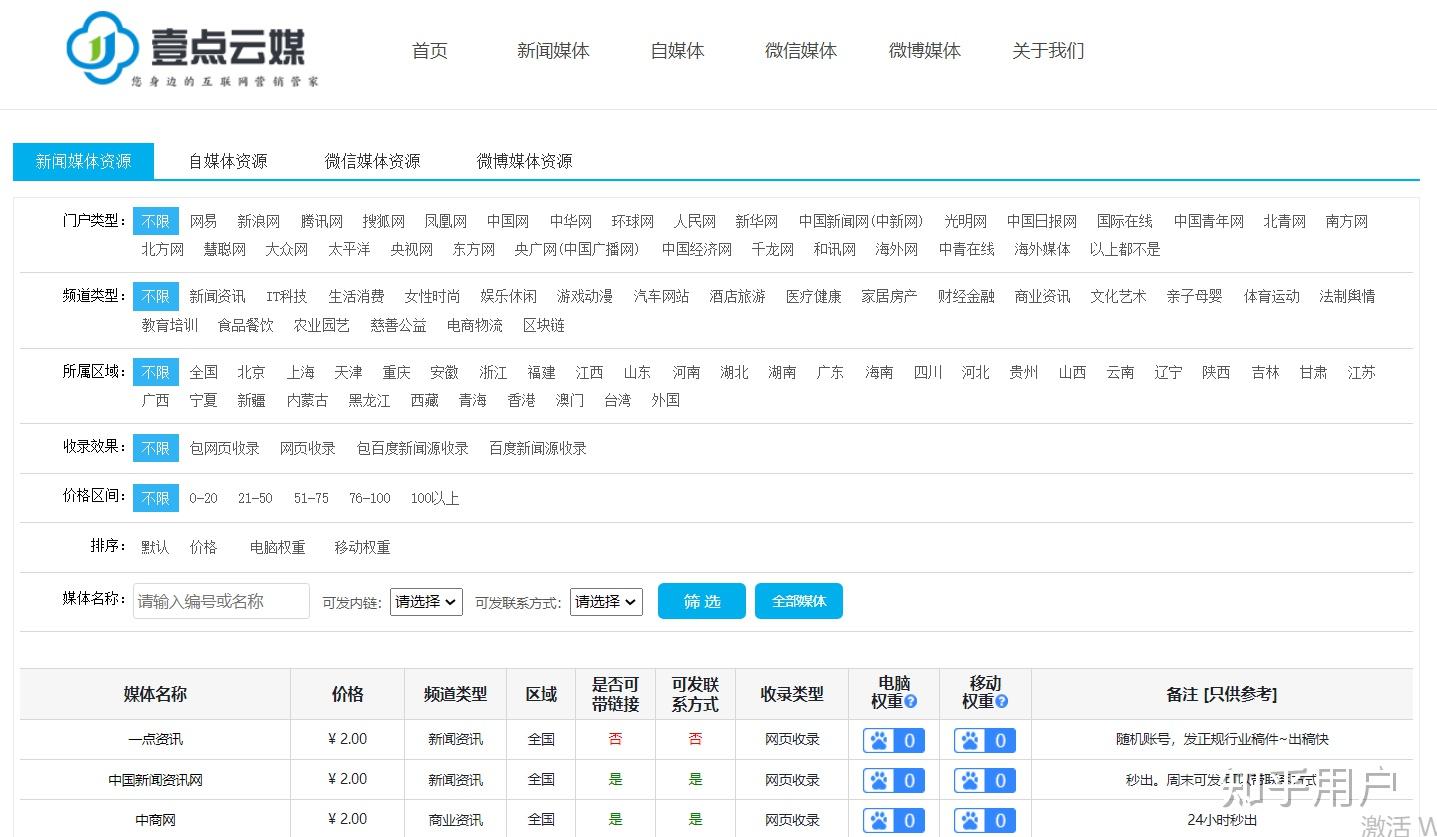
Task: Filter region by 黑龙江
Action: (x=369, y=400)
